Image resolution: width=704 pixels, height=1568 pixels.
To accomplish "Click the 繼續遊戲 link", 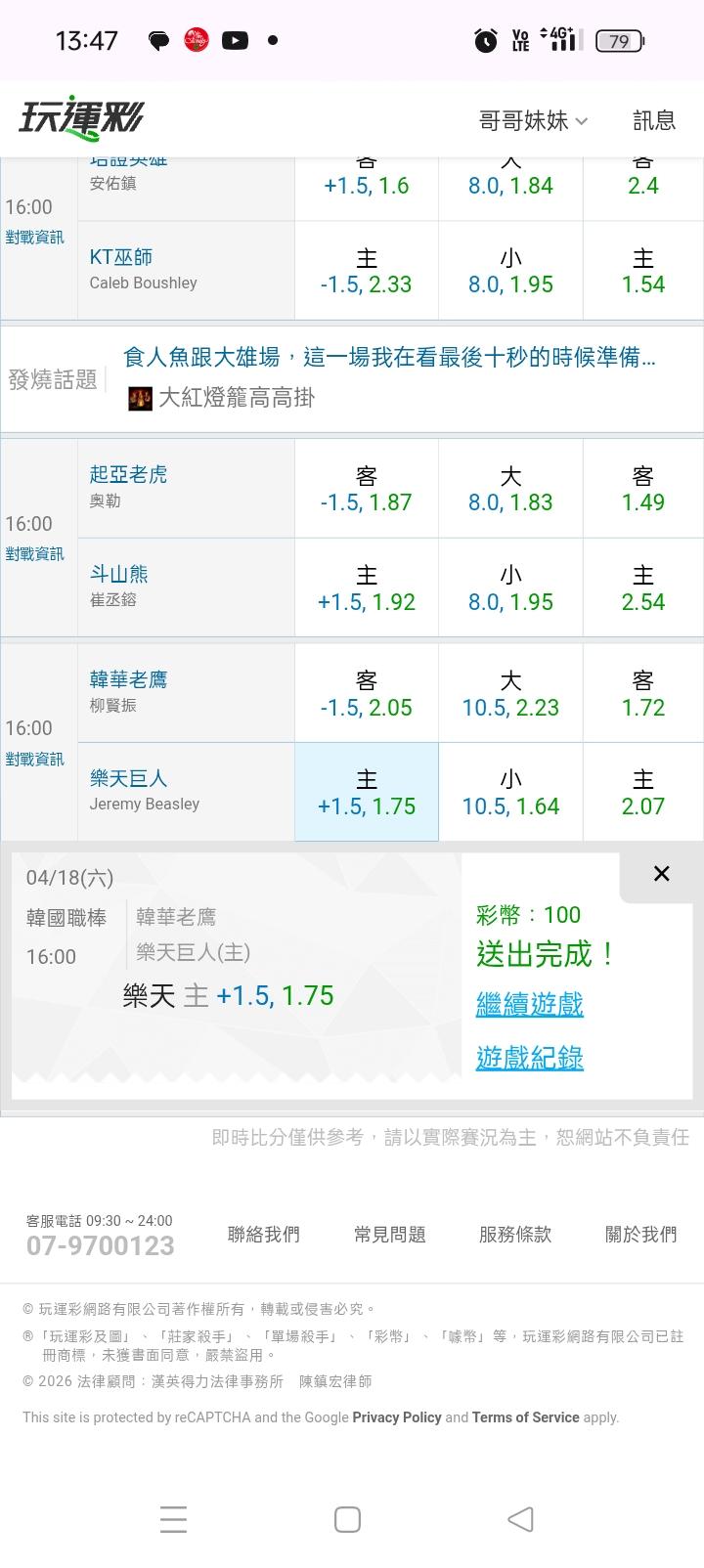I will tap(529, 1003).
